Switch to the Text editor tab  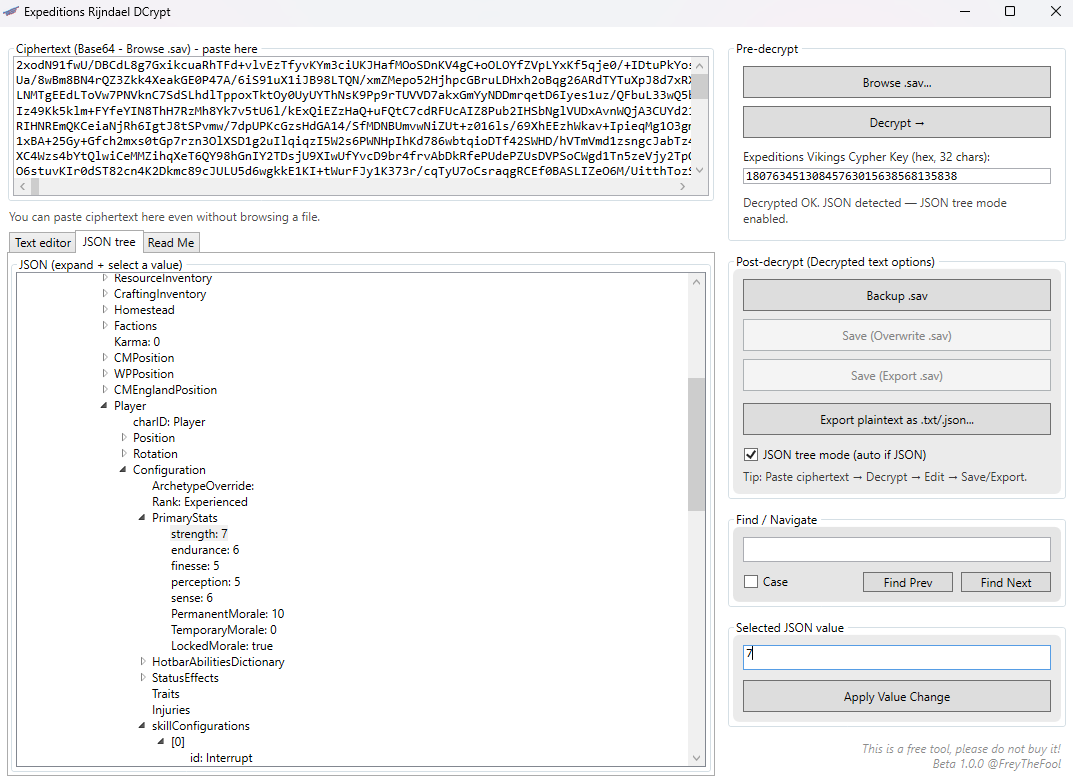(42, 242)
